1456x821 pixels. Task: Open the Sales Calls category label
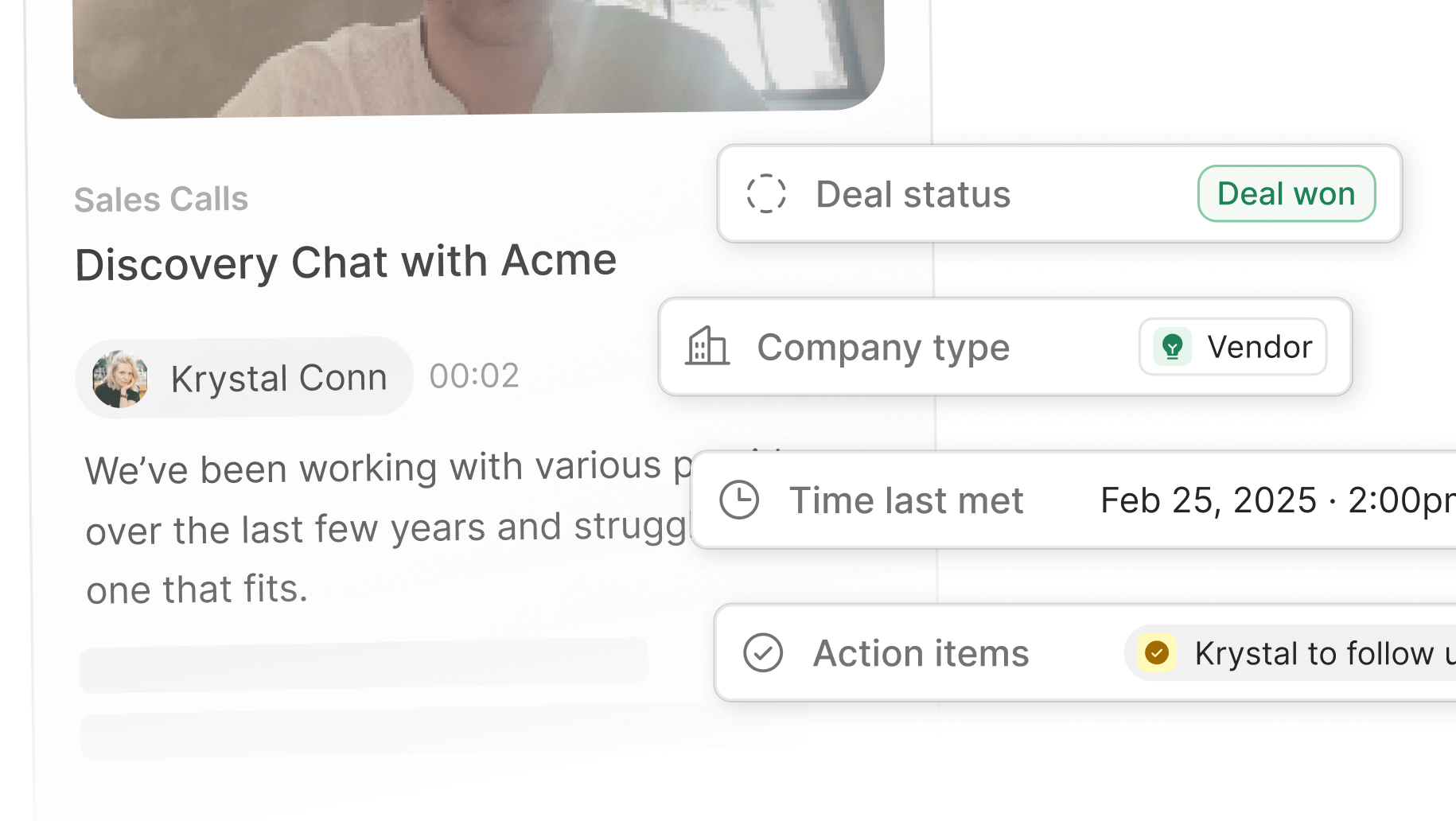click(x=162, y=200)
